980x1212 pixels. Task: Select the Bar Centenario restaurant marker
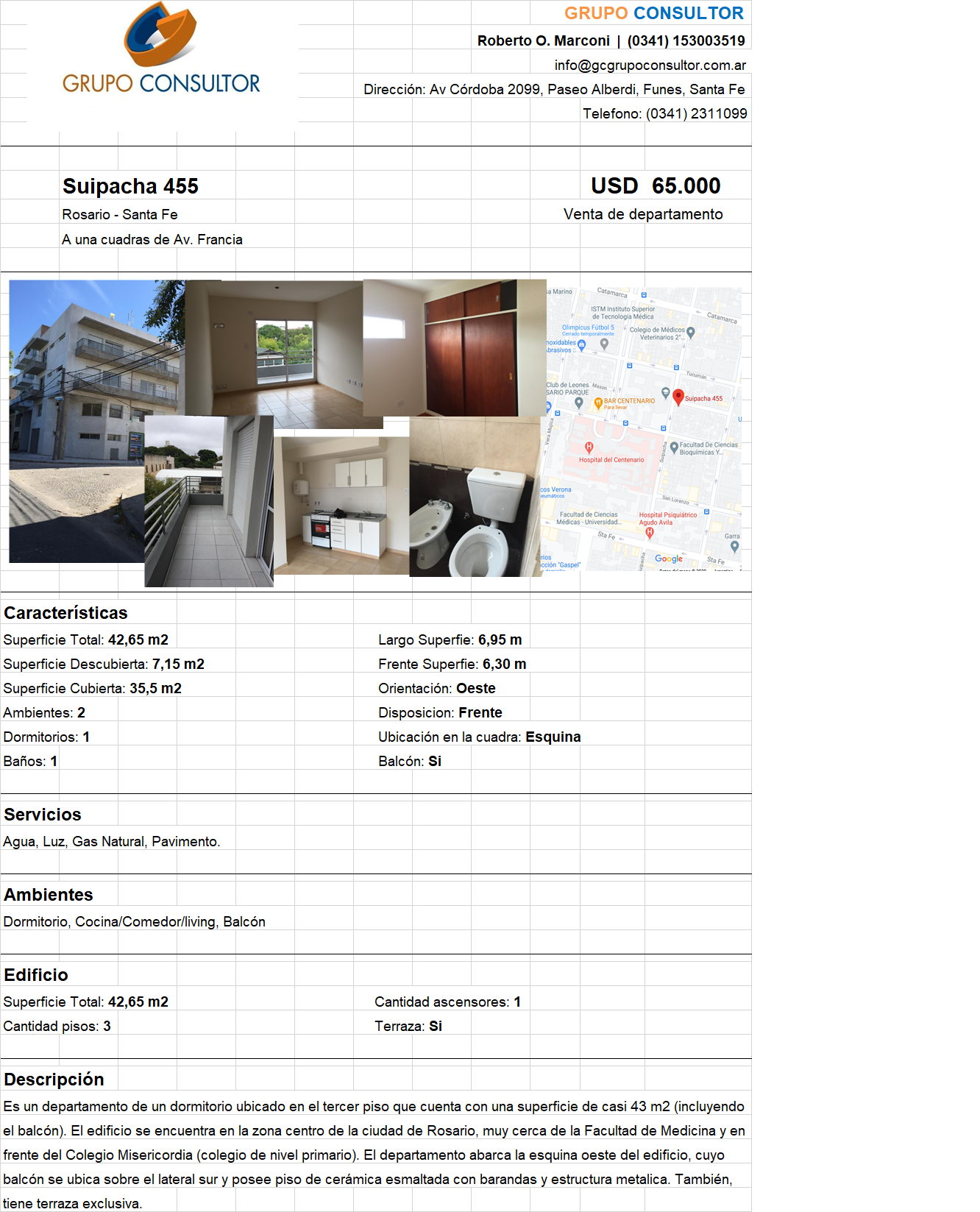pyautogui.click(x=598, y=402)
